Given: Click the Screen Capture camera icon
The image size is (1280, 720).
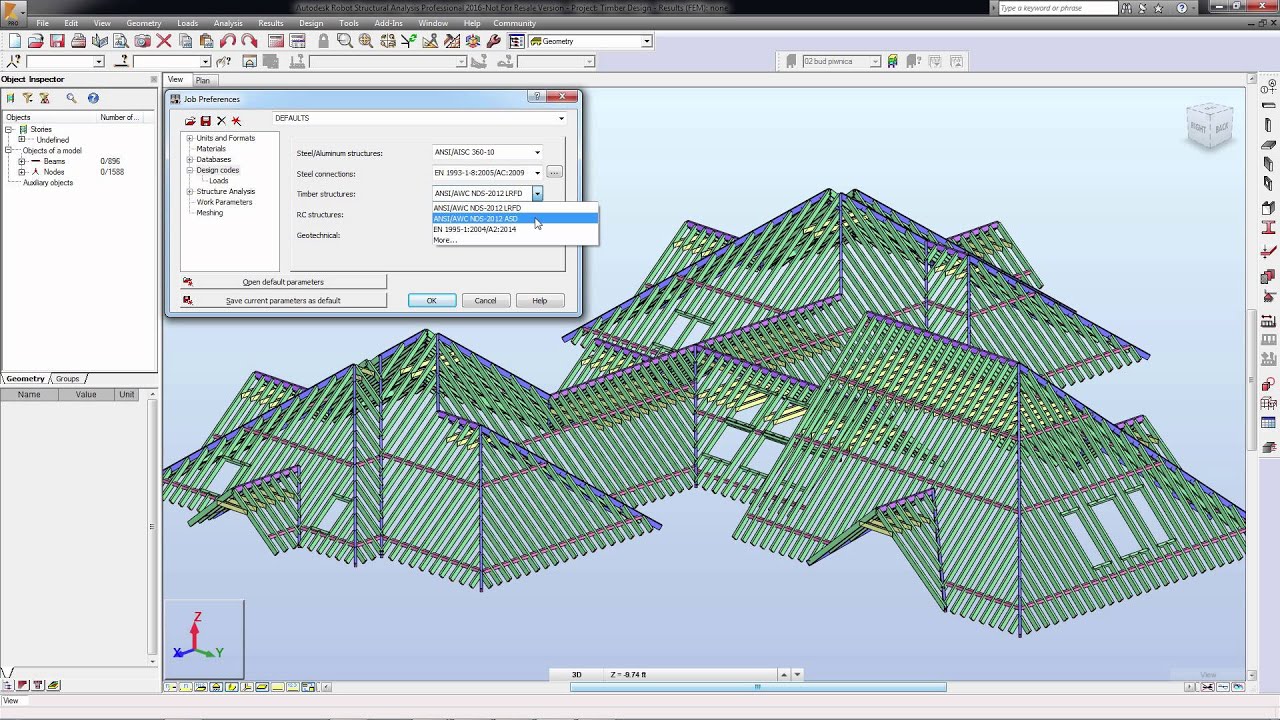Looking at the screenshot, I should click(x=142, y=41).
